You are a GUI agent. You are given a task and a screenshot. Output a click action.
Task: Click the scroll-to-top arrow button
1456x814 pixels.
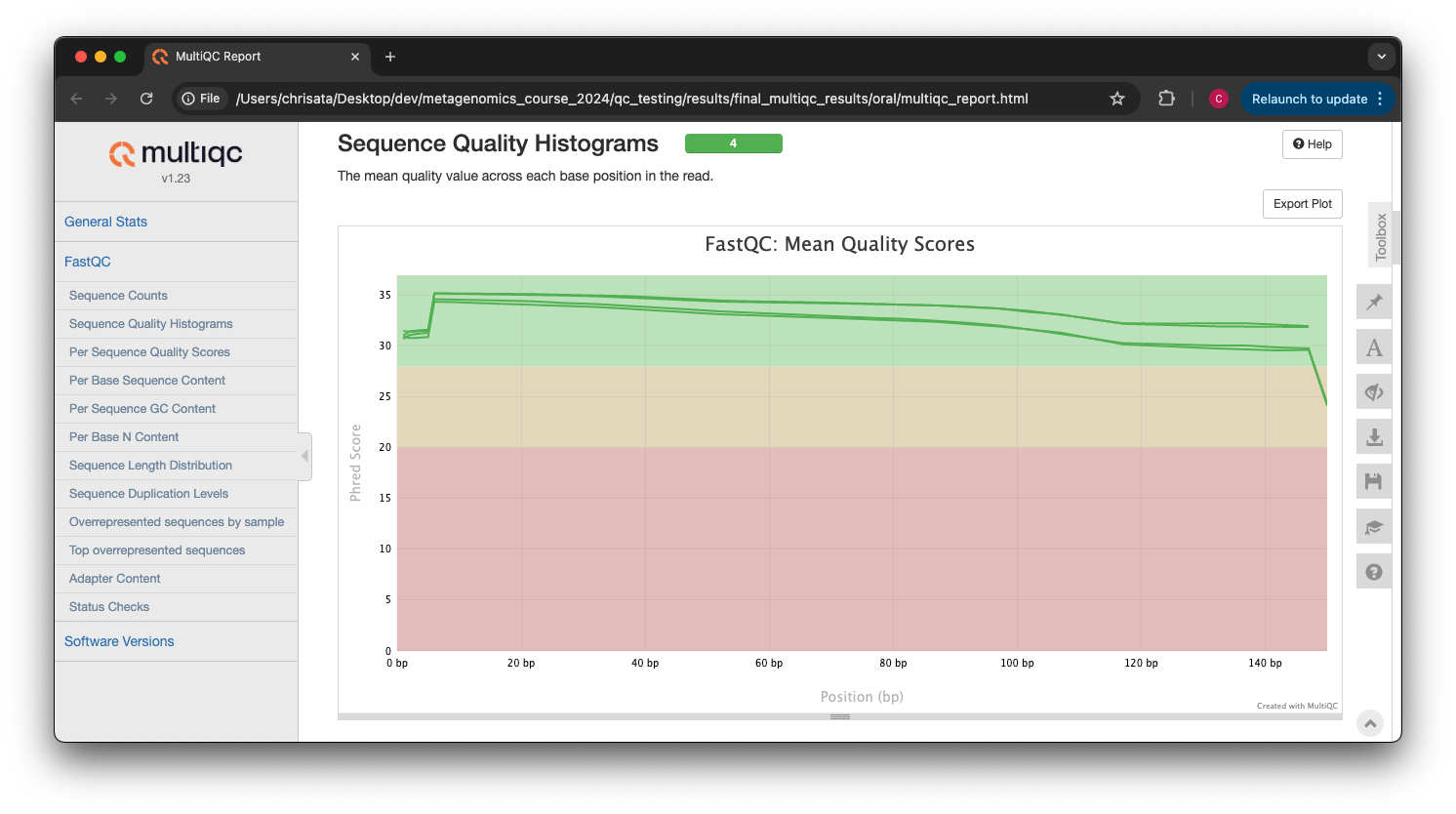(1370, 723)
